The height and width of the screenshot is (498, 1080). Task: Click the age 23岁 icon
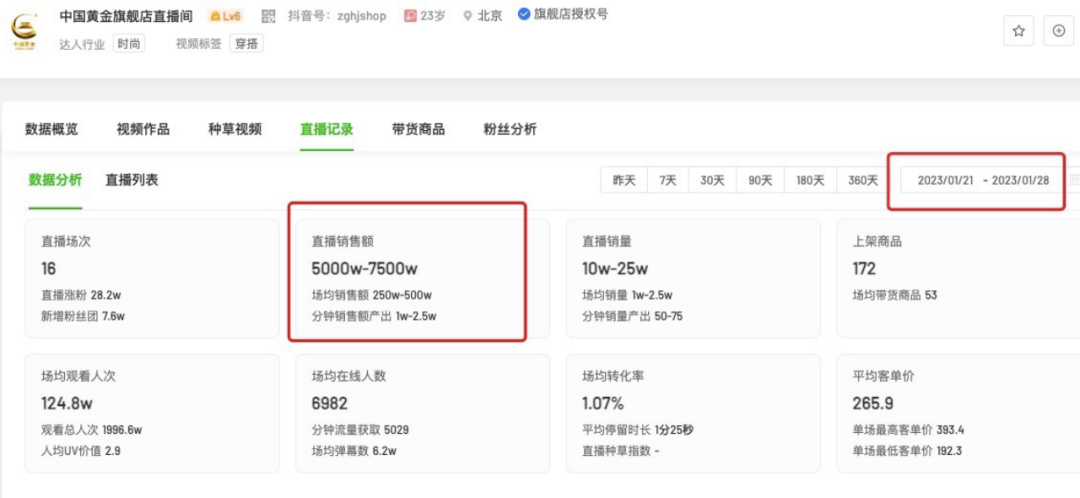[x=410, y=16]
